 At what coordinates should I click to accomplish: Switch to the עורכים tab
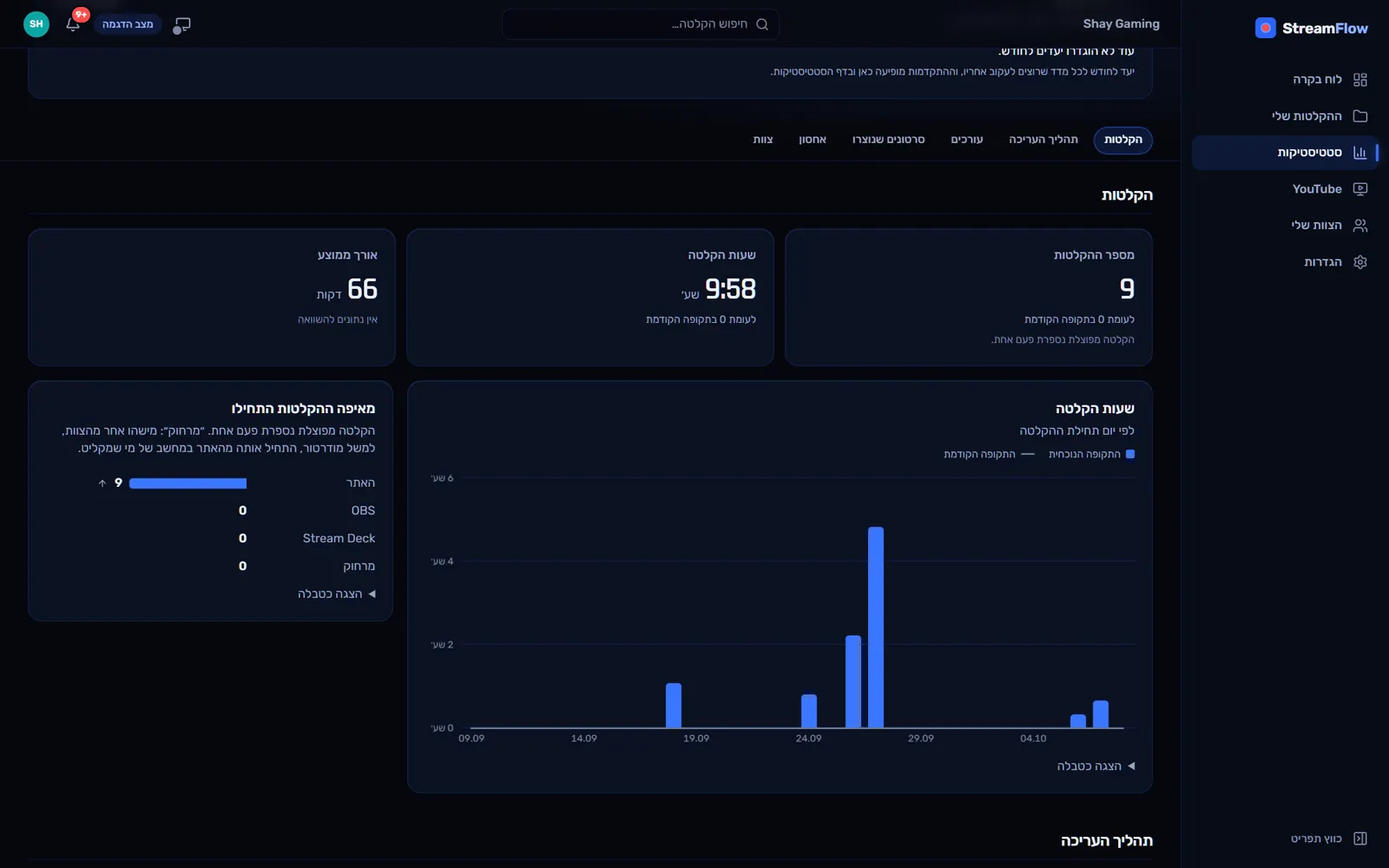967,140
